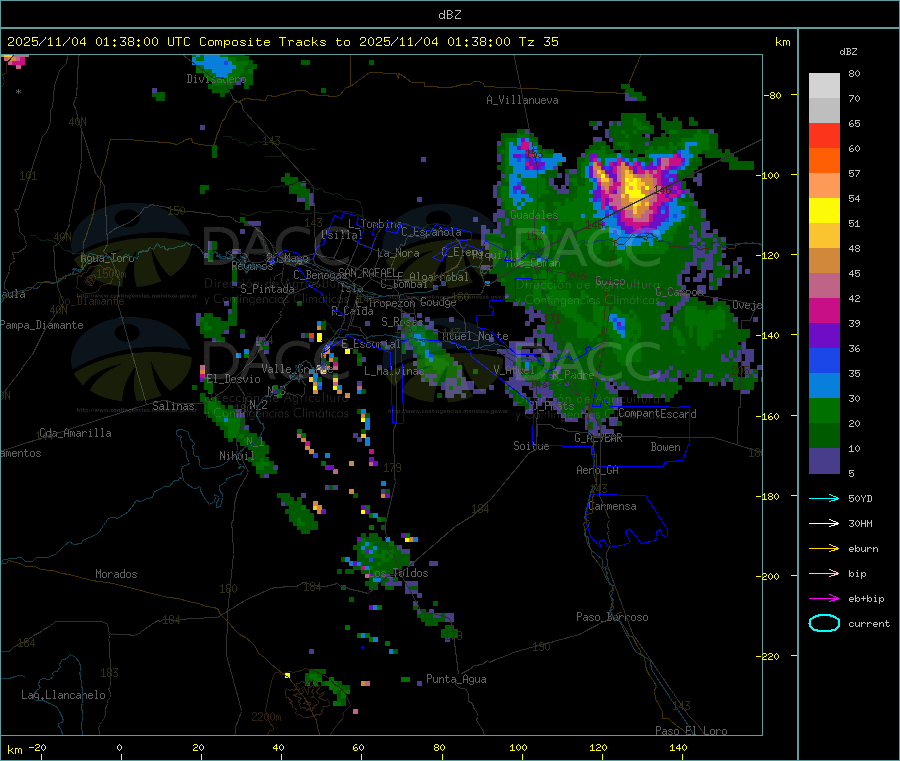900x761 pixels.
Task: Click the 'Soitue' map label
Action: click(x=531, y=446)
